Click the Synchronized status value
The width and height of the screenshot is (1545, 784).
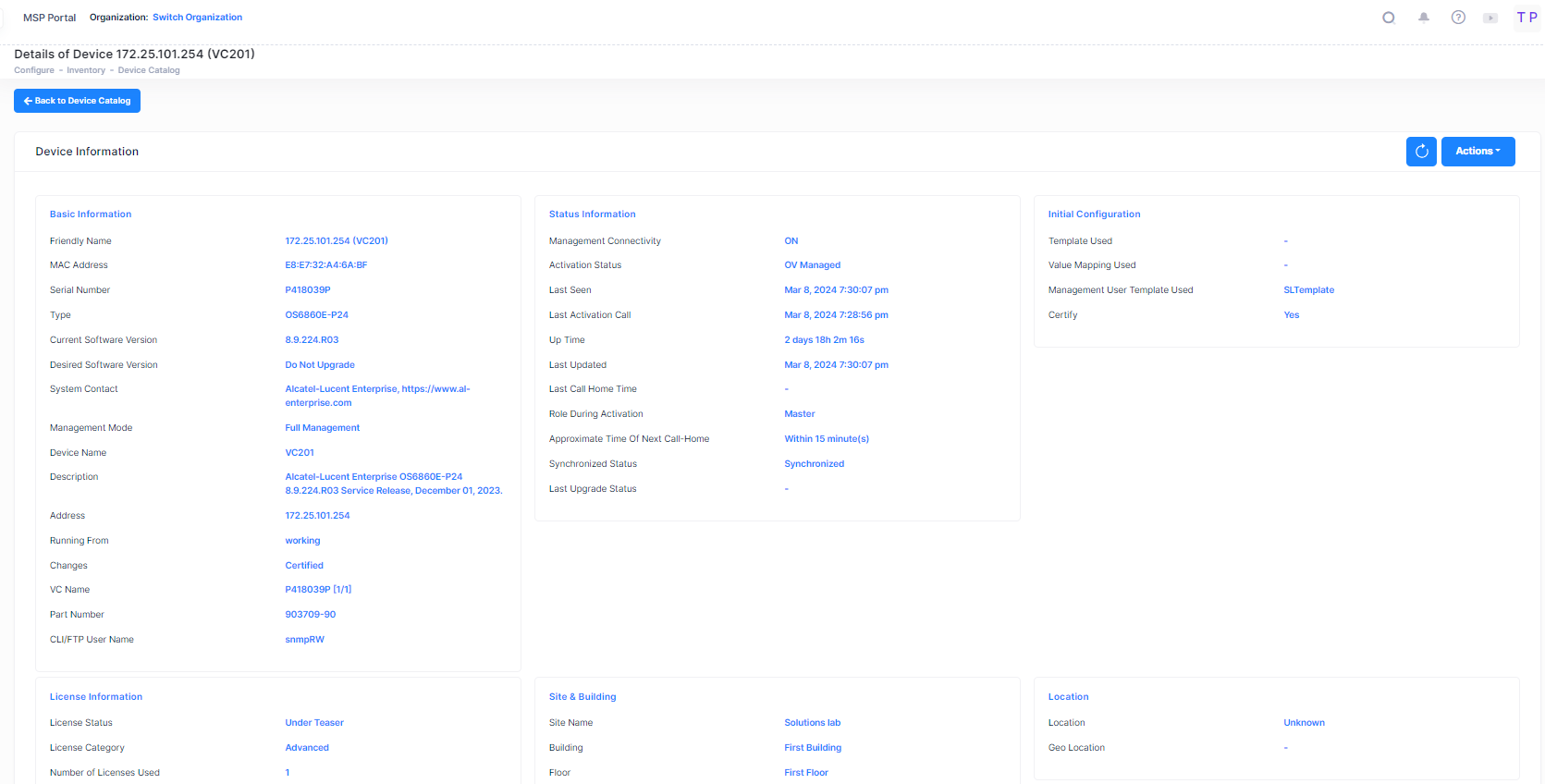click(x=814, y=464)
